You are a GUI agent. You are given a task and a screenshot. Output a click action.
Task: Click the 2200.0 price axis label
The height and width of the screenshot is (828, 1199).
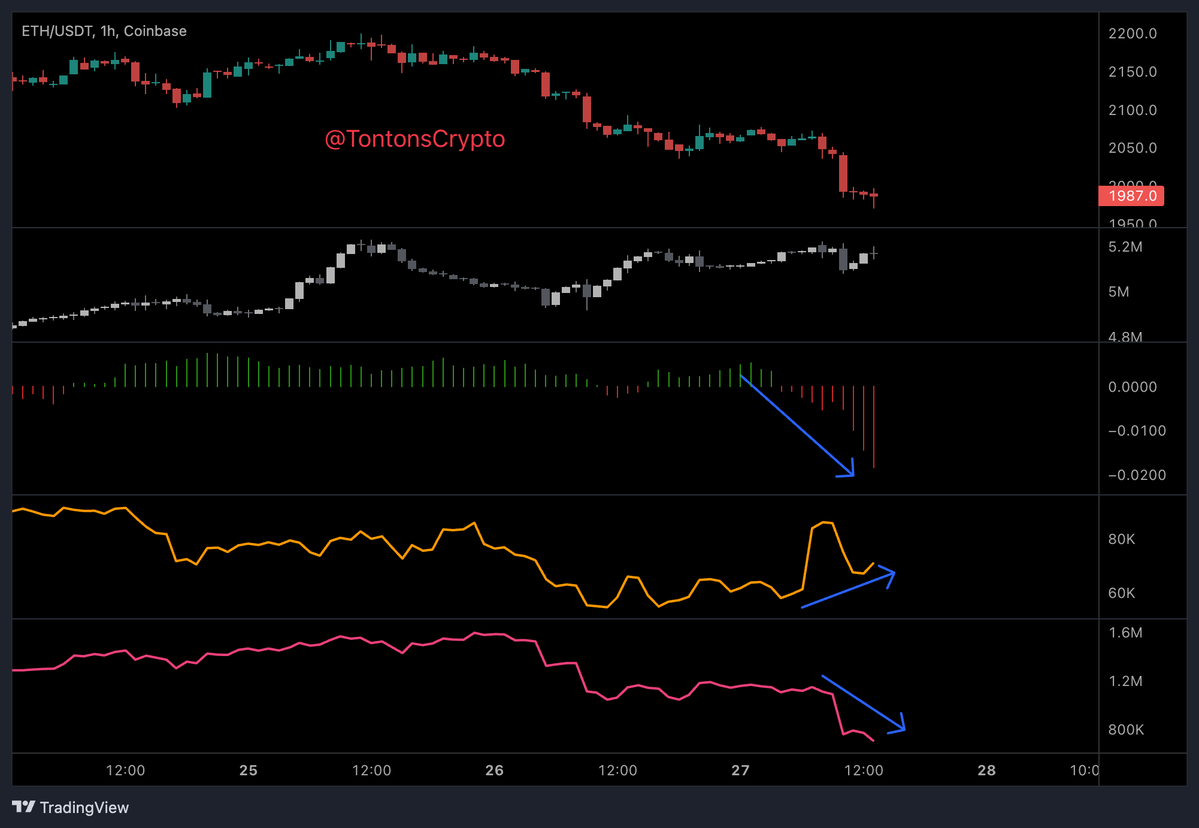[x=1132, y=34]
